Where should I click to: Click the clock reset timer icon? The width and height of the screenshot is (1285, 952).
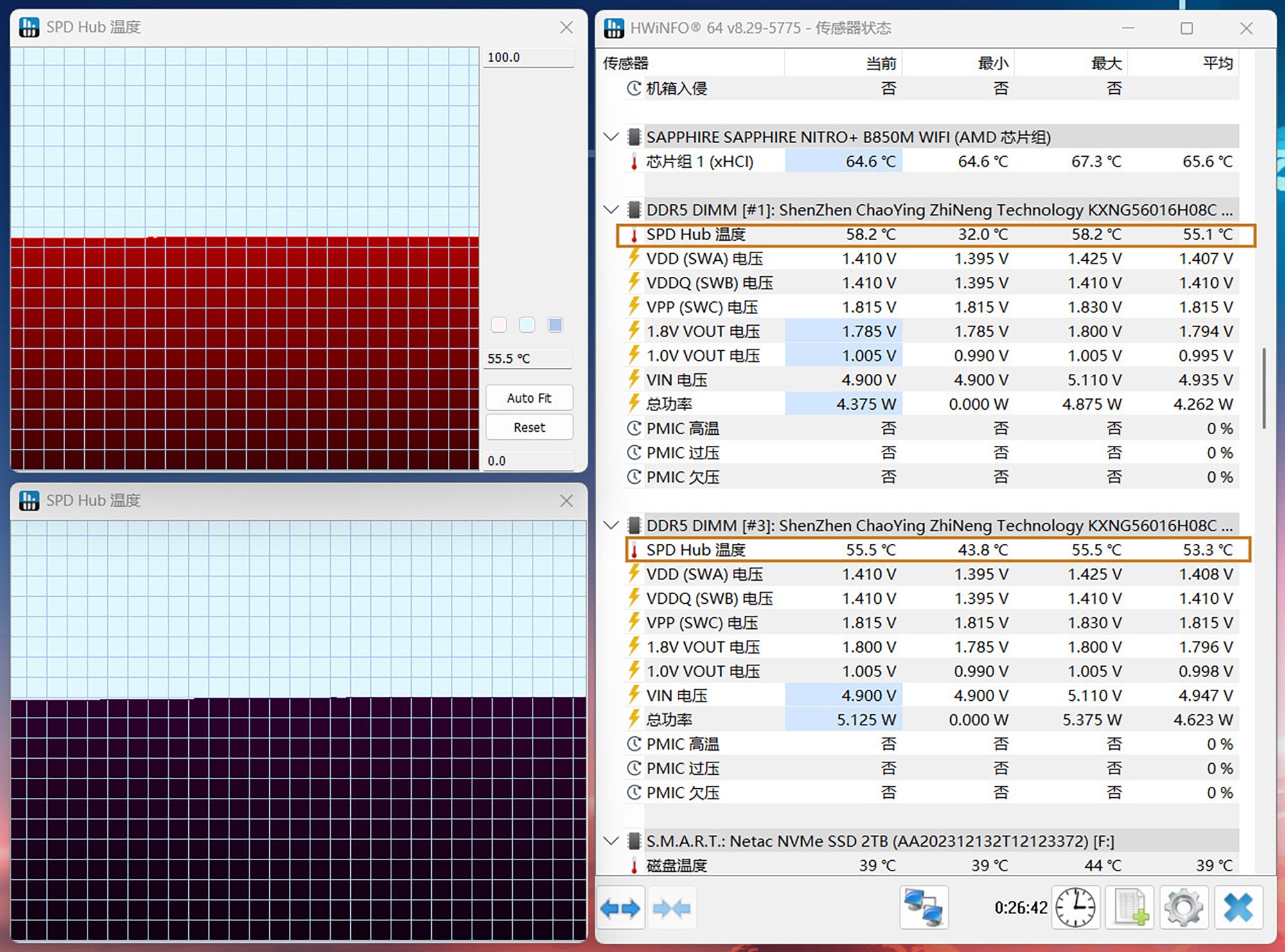[1076, 907]
